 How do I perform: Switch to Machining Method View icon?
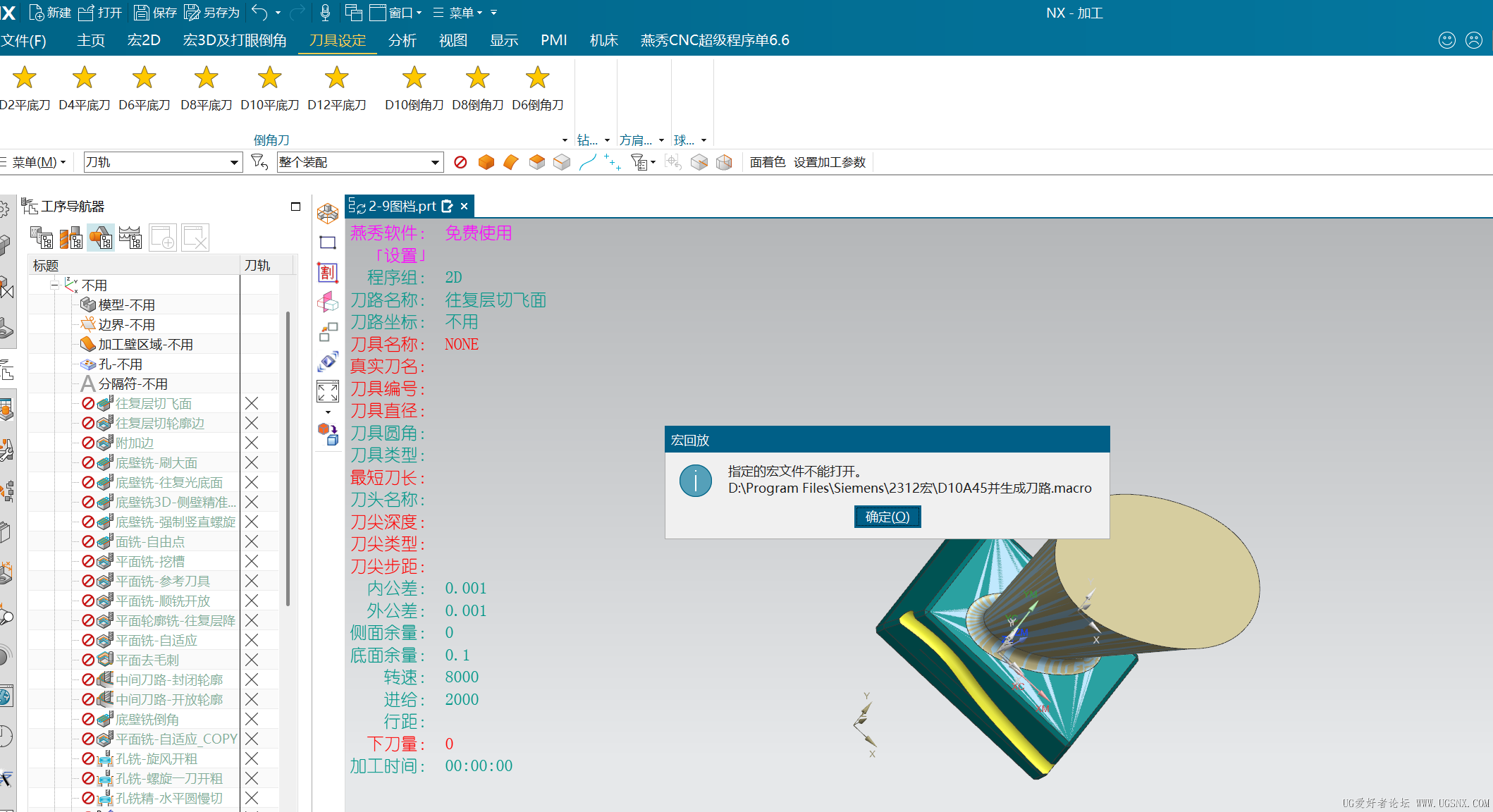click(130, 238)
